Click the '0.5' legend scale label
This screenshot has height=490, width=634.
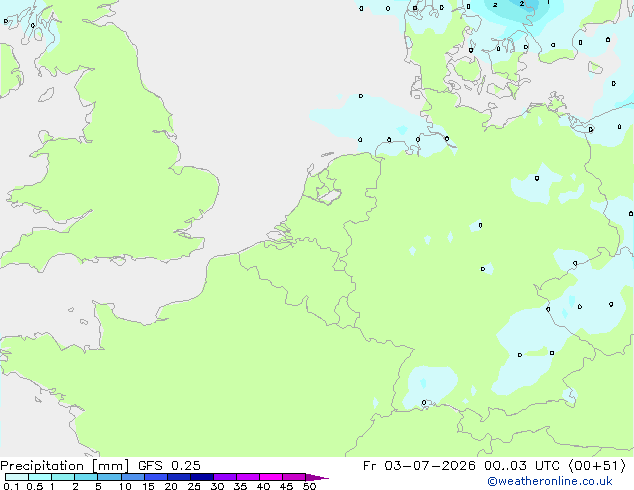click(35, 486)
